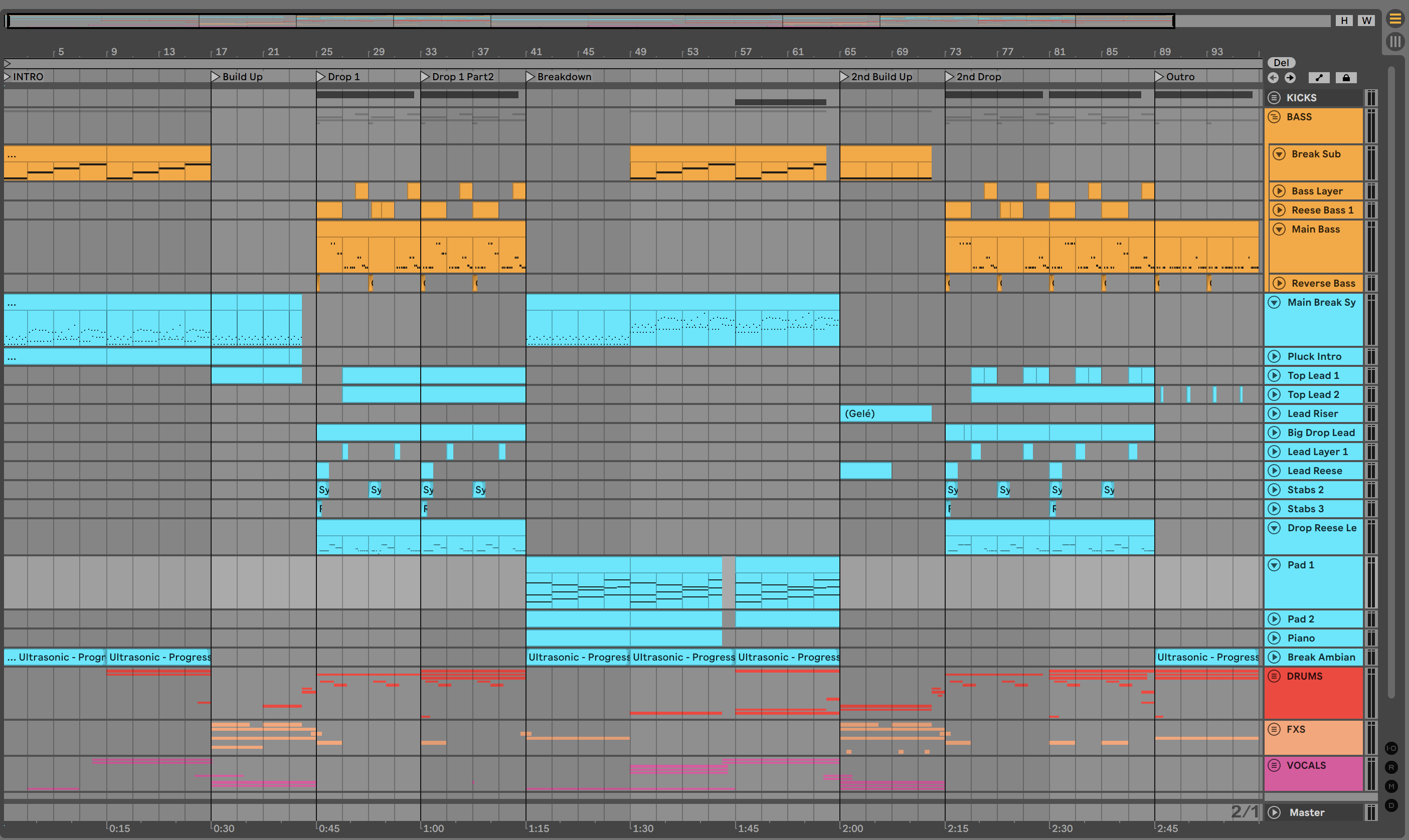Viewport: 1409px width, 840px height.
Task: Click the Stabs 2 track unfold icon
Action: point(1274,490)
